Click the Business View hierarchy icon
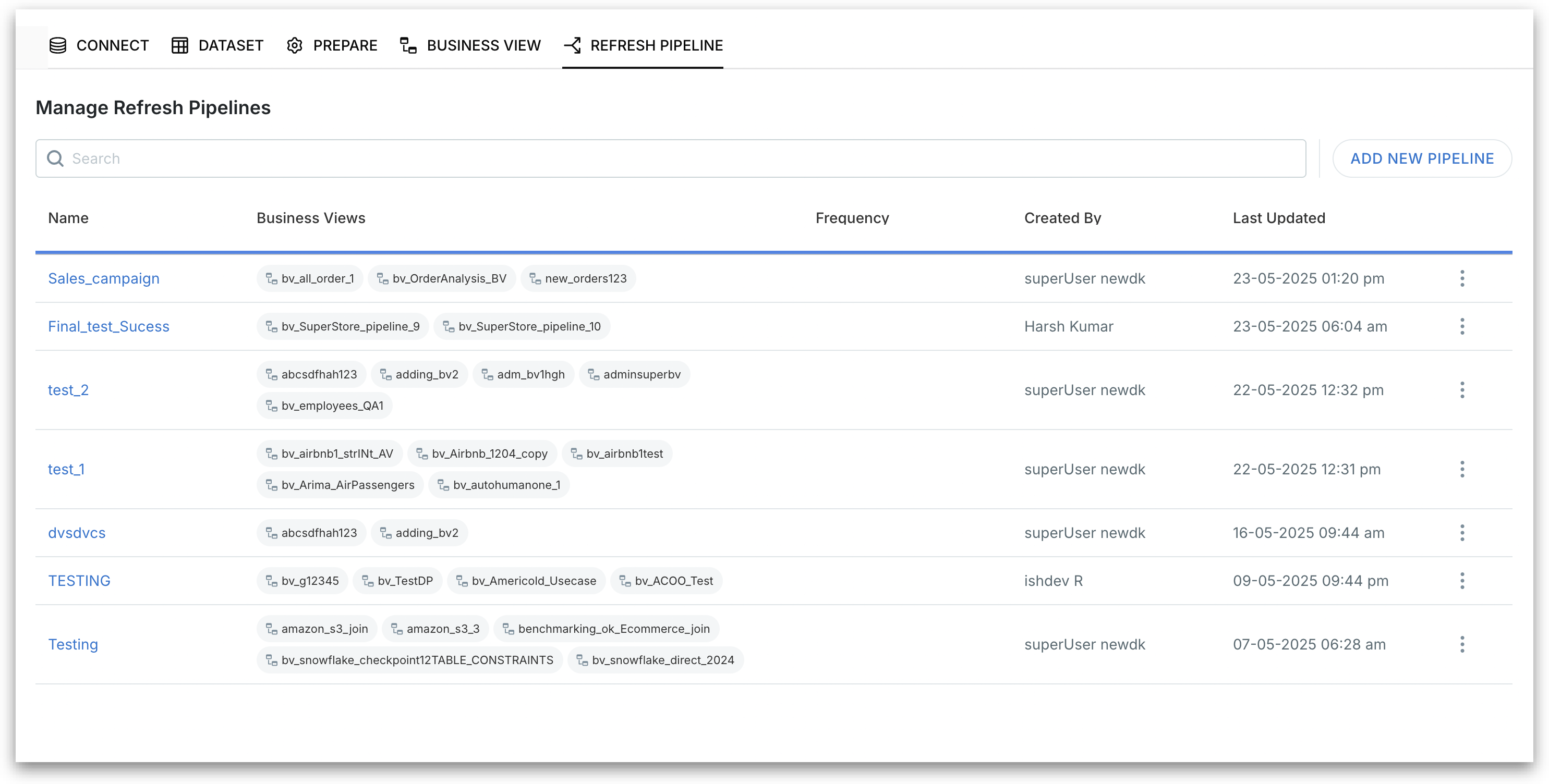This screenshot has height=784, width=1549. point(408,45)
